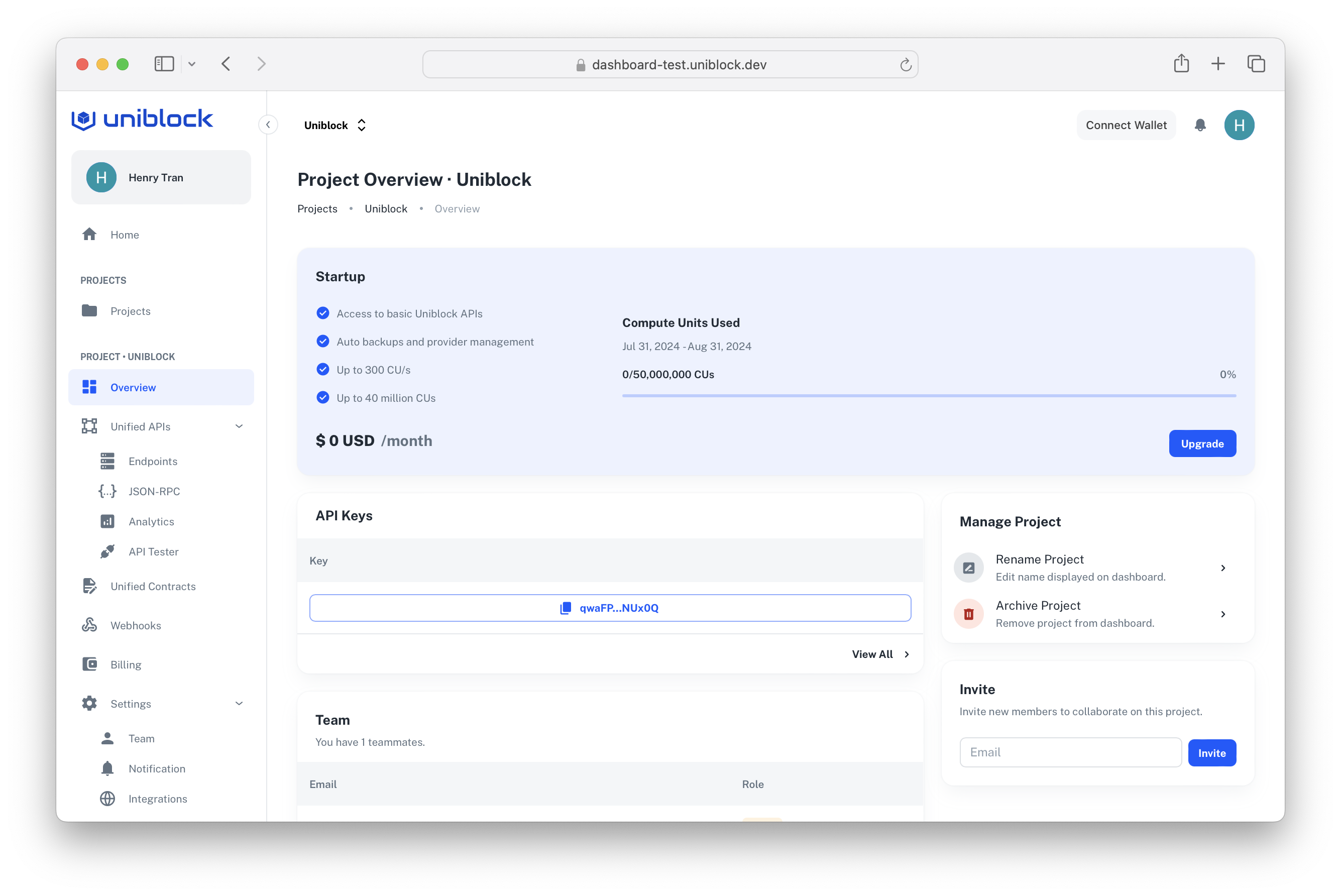Click the Analytics sidebar icon
The image size is (1341, 896).
click(107, 521)
